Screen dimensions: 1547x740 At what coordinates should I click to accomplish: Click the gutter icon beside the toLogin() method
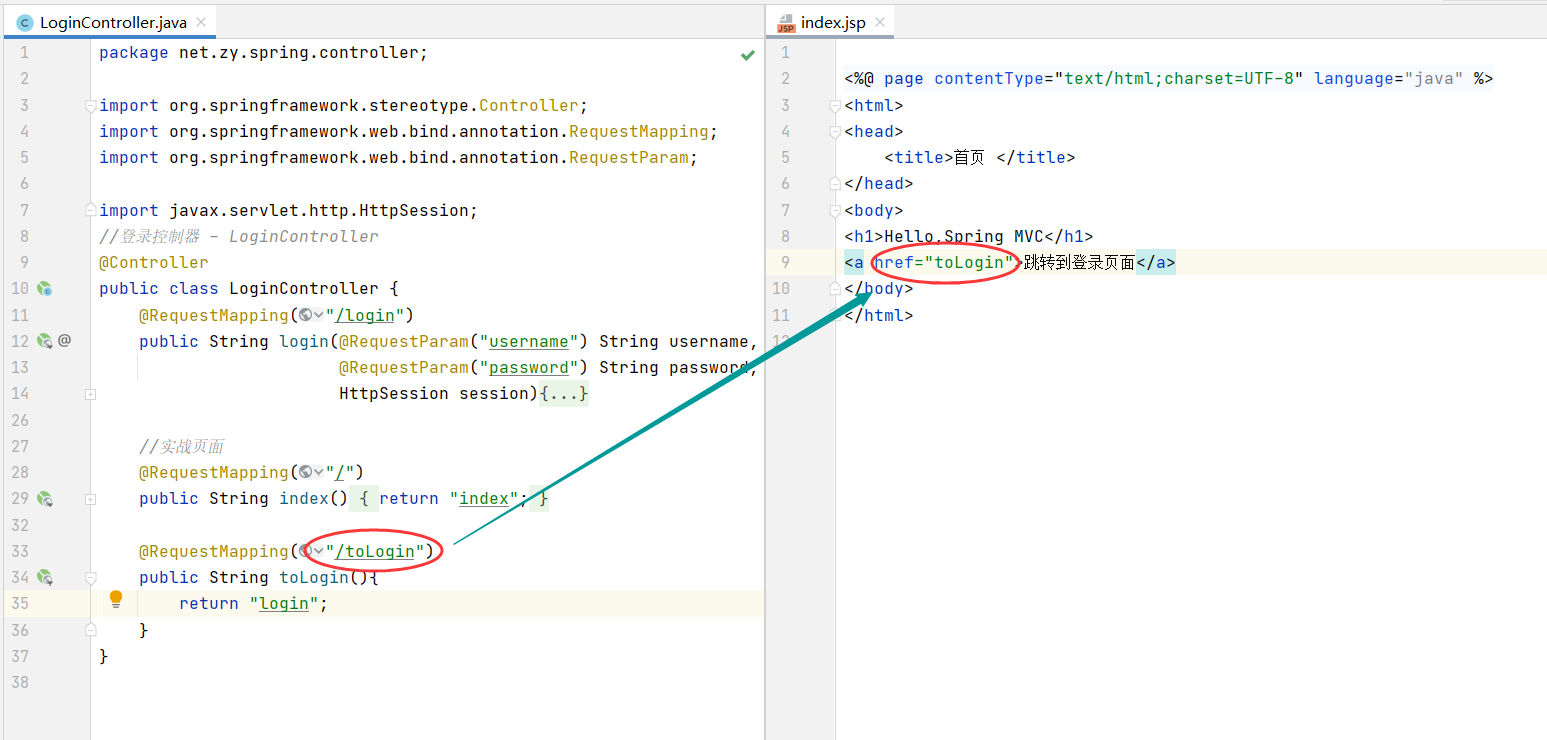coord(44,577)
